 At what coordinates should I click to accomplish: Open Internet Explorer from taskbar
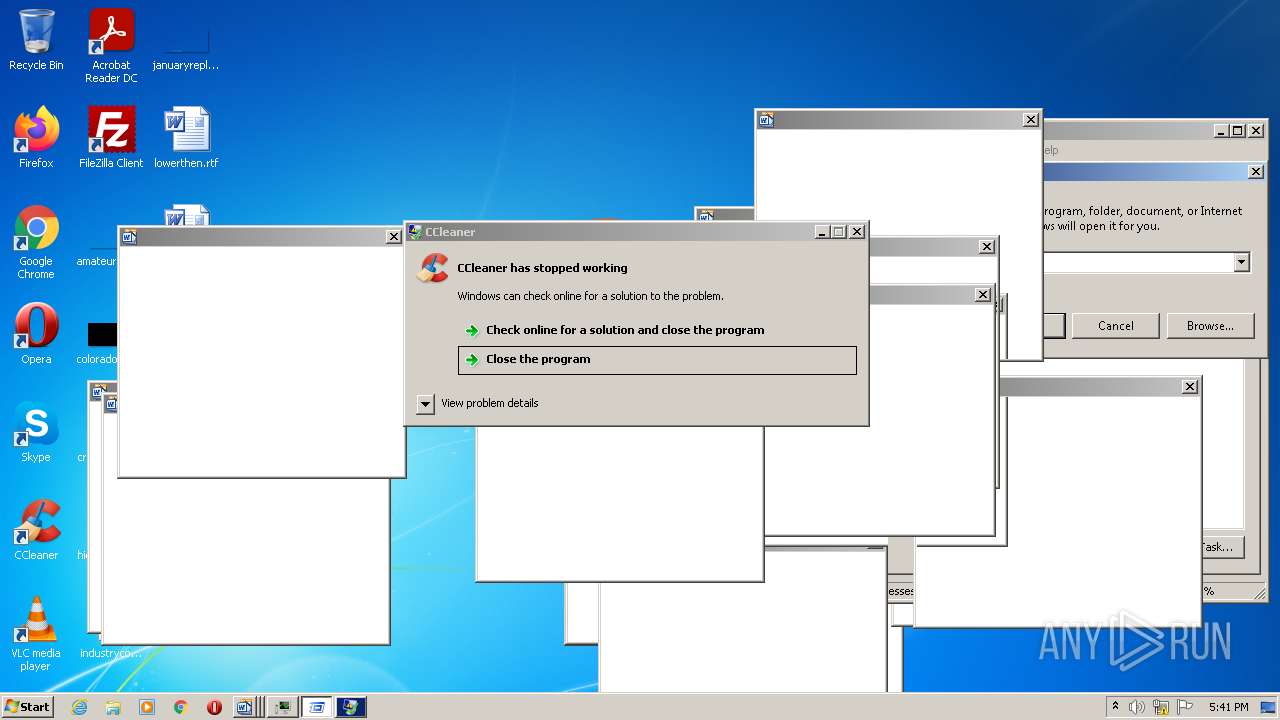pos(80,707)
